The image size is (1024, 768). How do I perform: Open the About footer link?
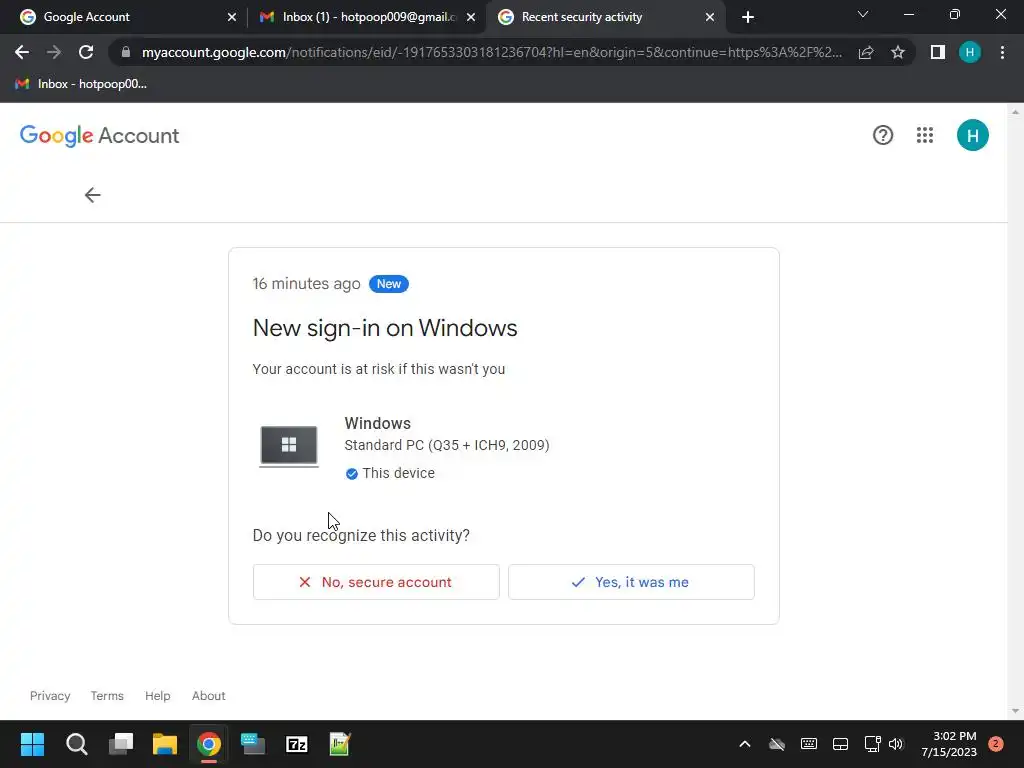[208, 696]
